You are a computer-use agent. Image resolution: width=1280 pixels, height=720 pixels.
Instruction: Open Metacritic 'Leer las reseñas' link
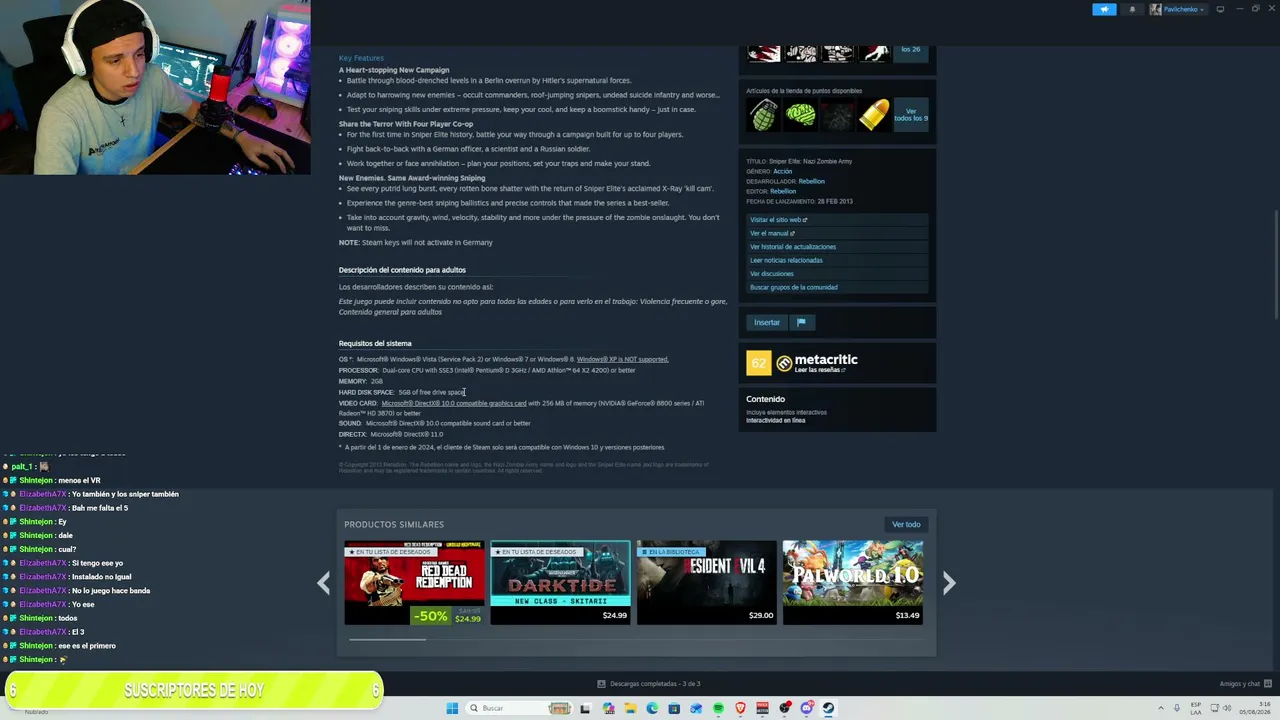820,370
